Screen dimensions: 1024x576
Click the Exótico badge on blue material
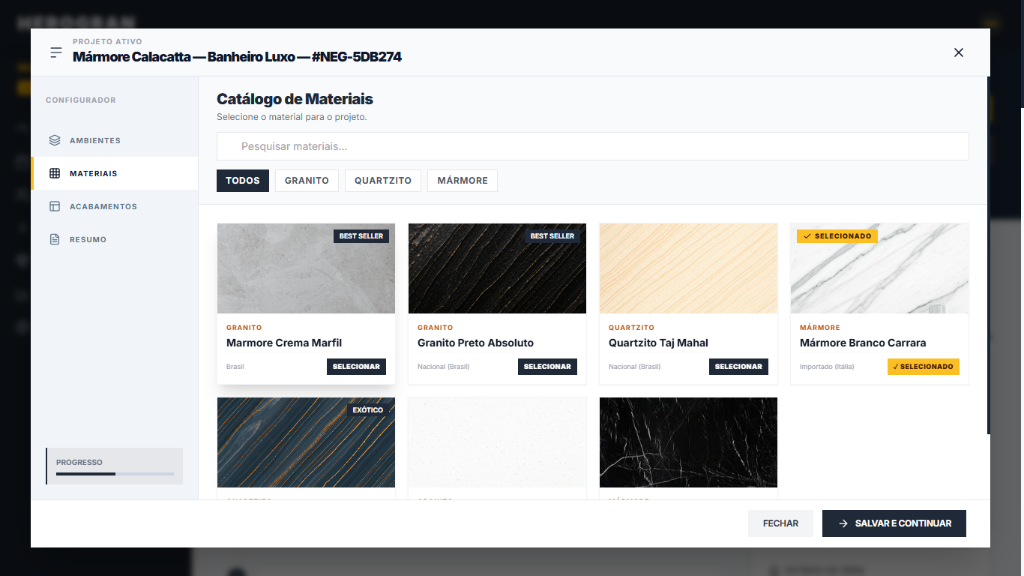click(368, 410)
